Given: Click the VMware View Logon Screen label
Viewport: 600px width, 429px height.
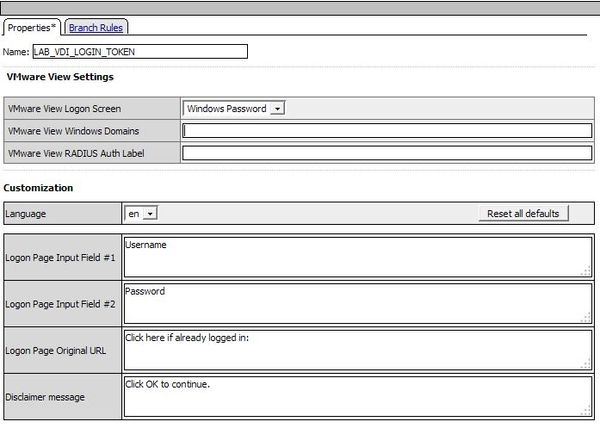Looking at the screenshot, I should 64,109.
